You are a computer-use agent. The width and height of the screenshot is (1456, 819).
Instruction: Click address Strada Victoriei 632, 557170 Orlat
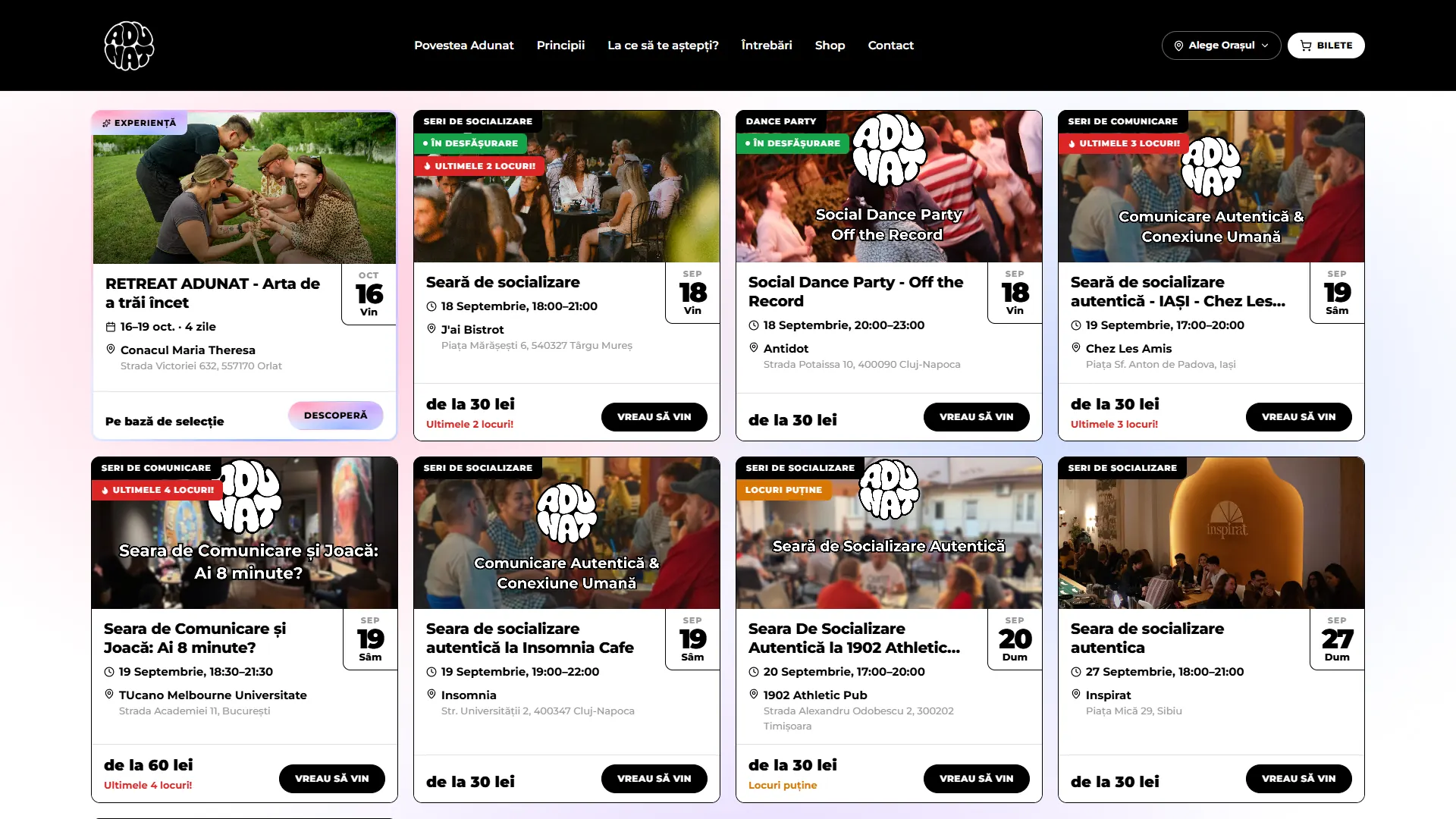[201, 366]
